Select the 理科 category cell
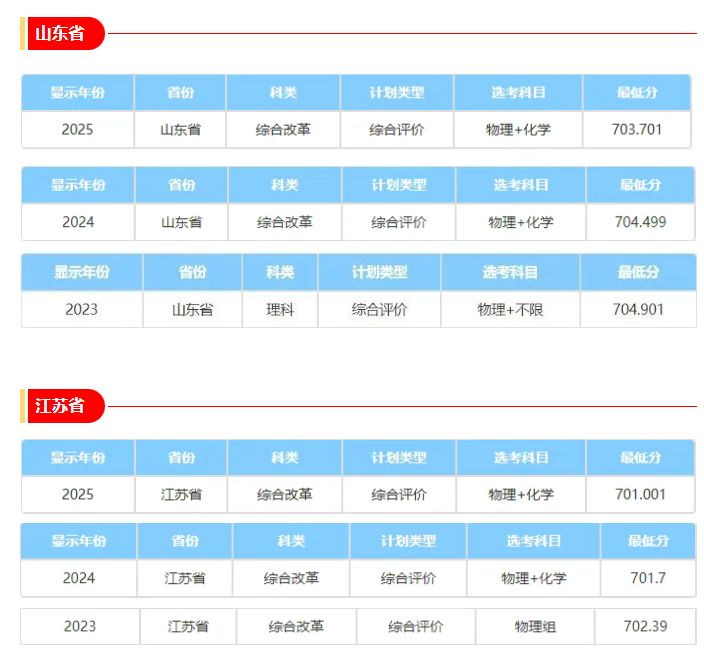 (x=280, y=310)
